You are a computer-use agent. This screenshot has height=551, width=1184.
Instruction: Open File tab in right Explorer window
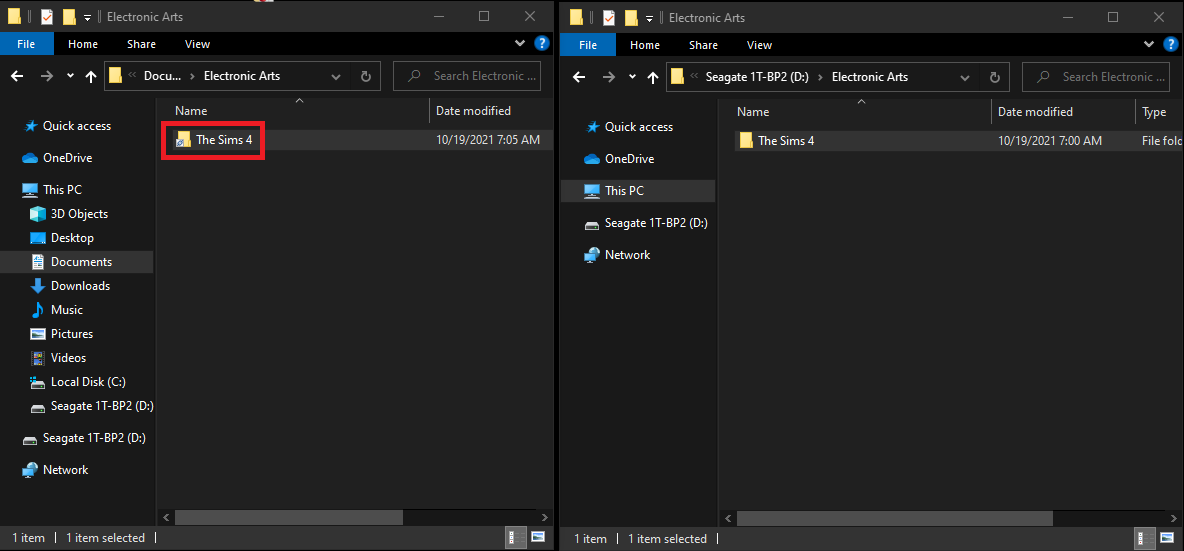588,45
